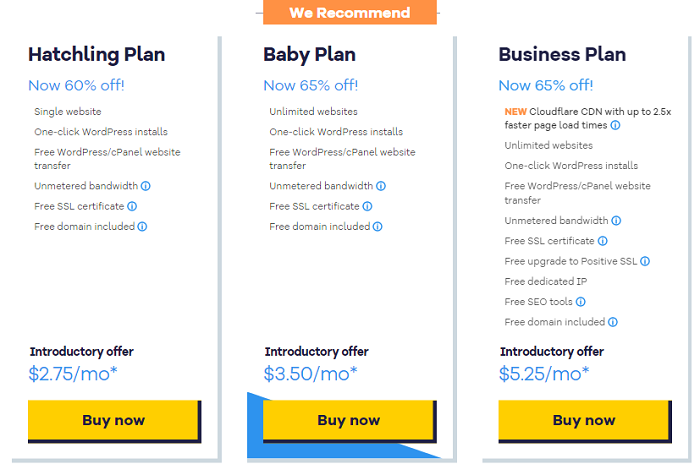The image size is (700, 475).
Task: Show info for Baby Plan Free domain included
Action: (x=377, y=227)
